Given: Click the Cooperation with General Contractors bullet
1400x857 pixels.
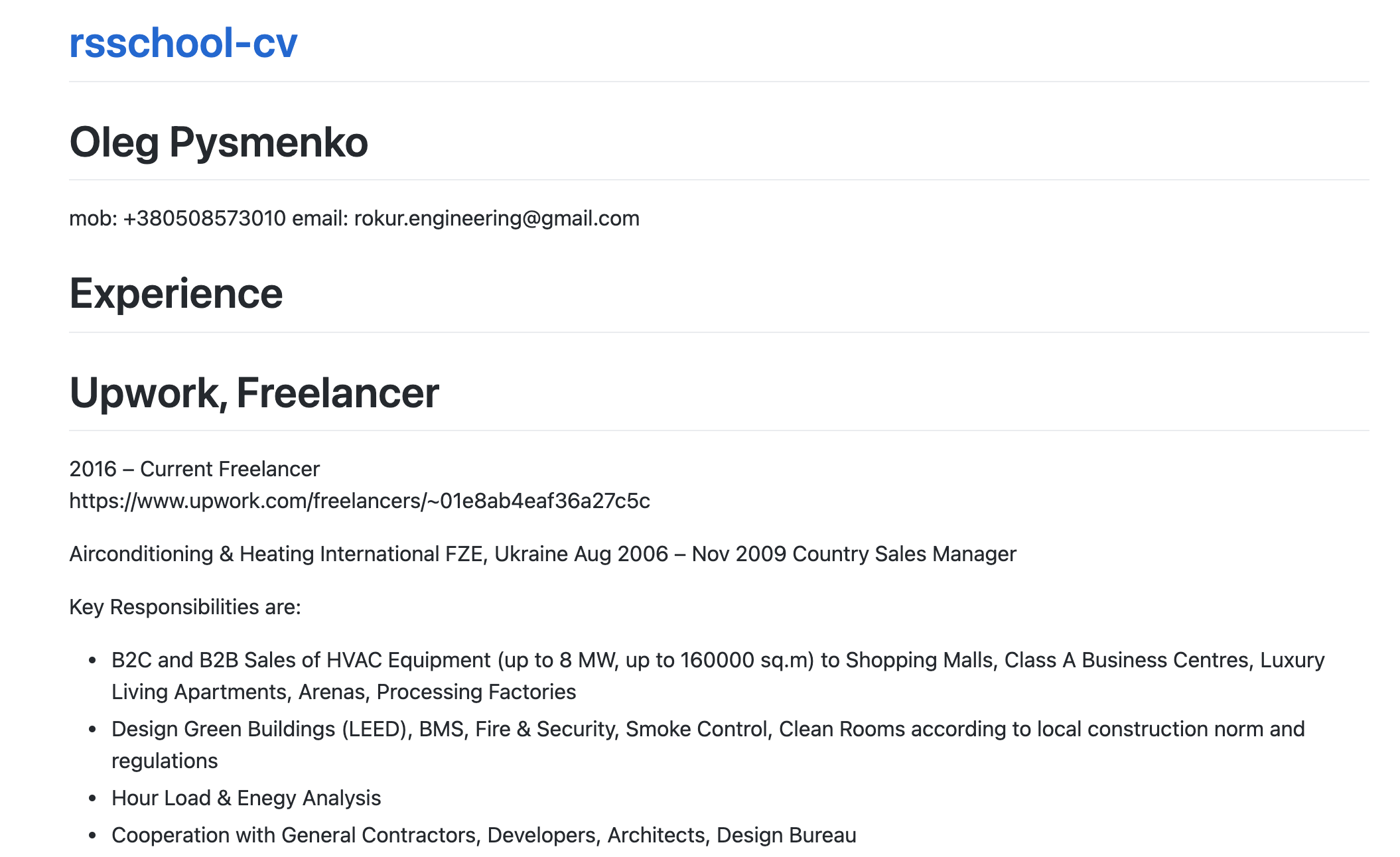Looking at the screenshot, I should click(484, 835).
